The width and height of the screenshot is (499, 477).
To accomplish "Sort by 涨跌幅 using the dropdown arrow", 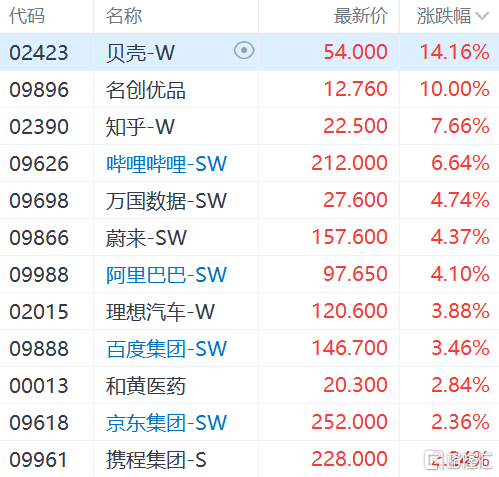I will coord(482,16).
